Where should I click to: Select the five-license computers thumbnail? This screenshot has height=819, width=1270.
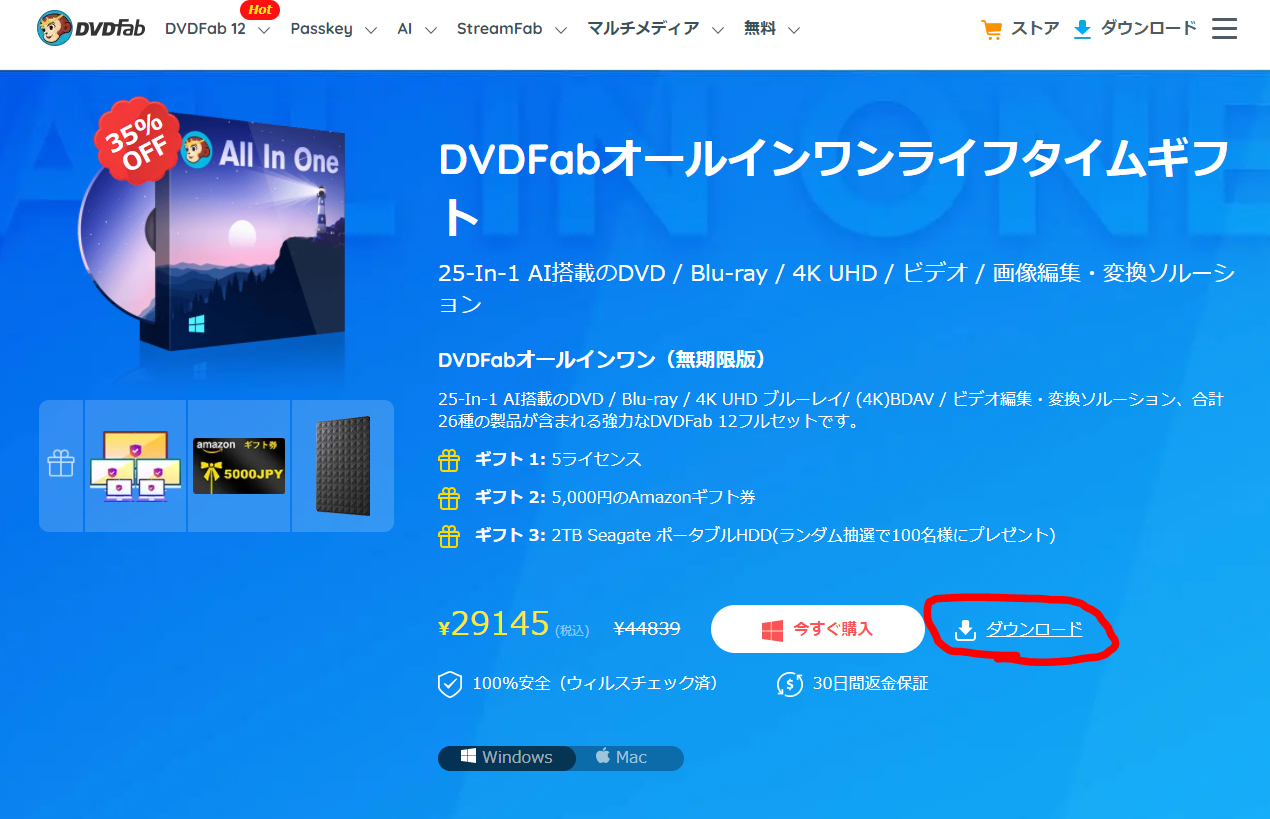coord(136,466)
